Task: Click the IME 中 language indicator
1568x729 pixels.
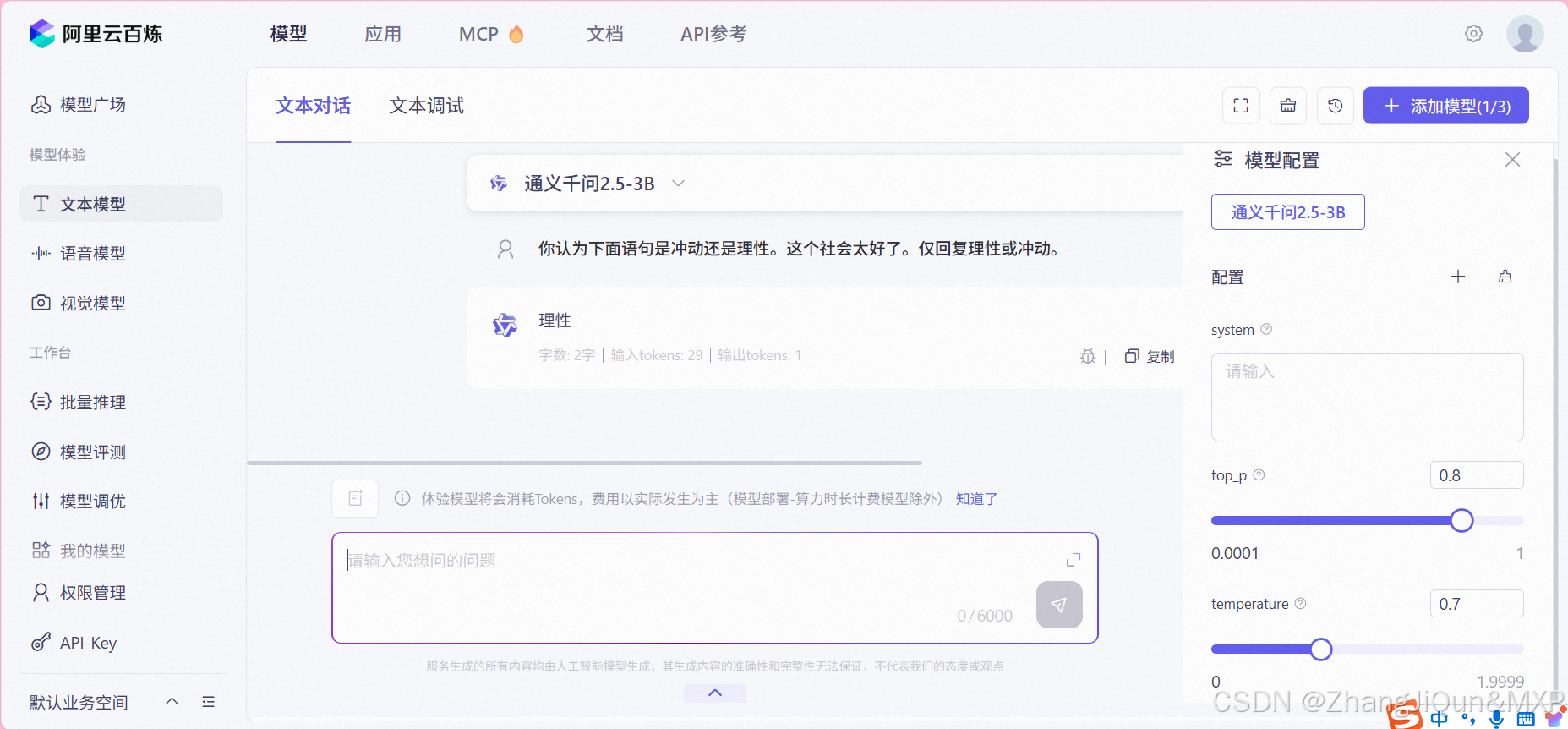Action: tap(1440, 719)
